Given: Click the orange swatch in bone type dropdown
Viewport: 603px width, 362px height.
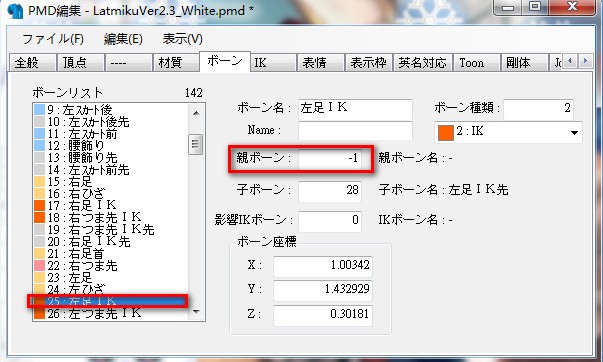Looking at the screenshot, I should (x=446, y=133).
